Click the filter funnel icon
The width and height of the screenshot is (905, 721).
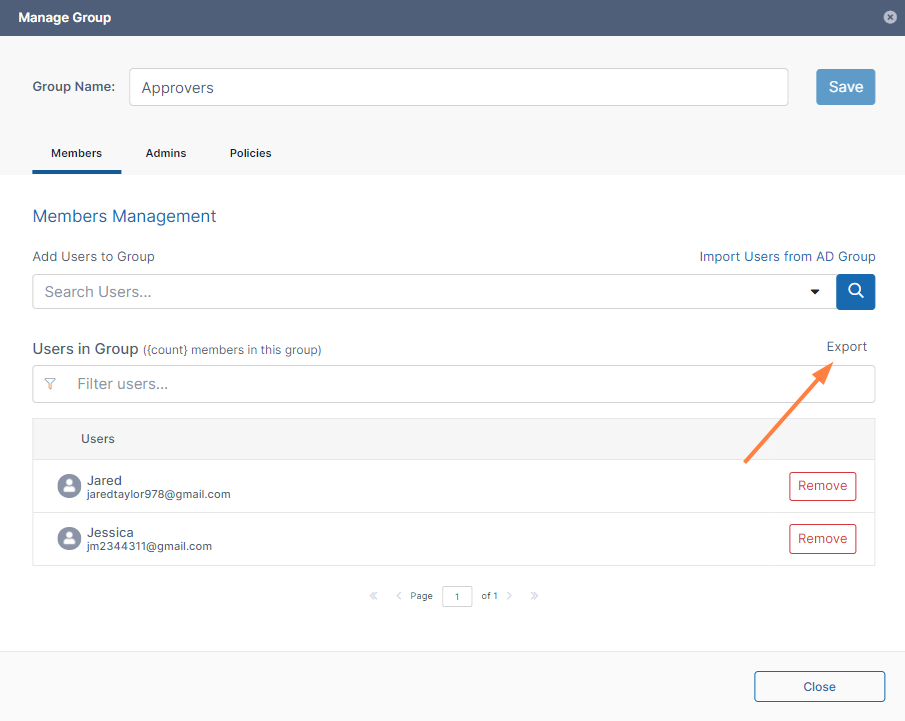(50, 384)
